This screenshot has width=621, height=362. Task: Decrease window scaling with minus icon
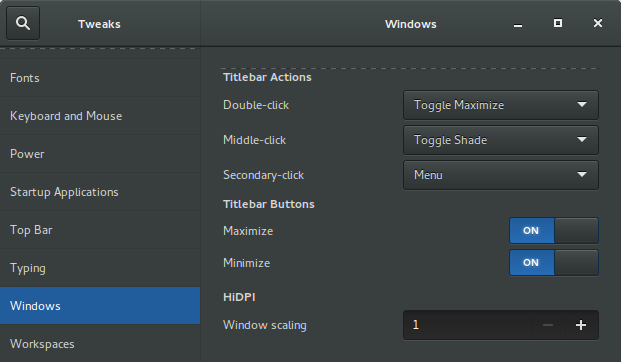click(548, 325)
